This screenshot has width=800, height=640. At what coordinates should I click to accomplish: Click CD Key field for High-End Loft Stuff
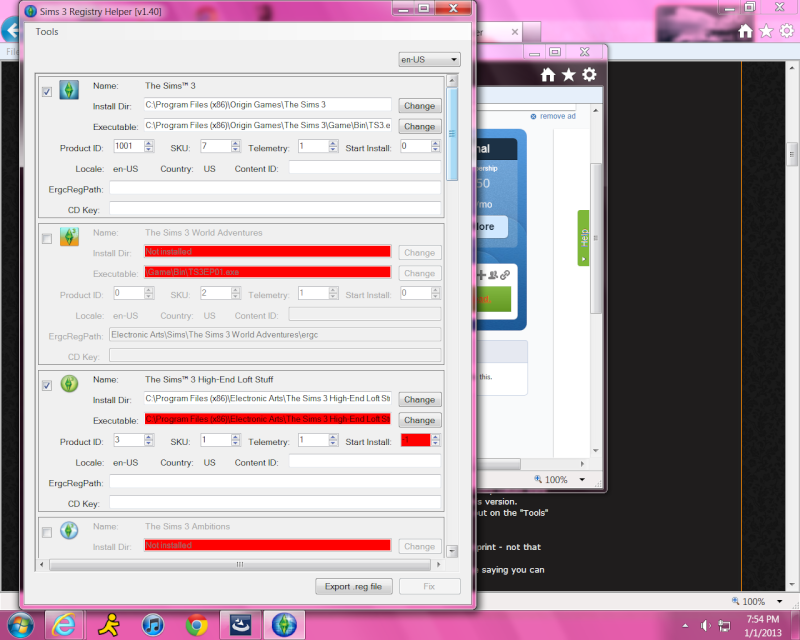(x=275, y=502)
